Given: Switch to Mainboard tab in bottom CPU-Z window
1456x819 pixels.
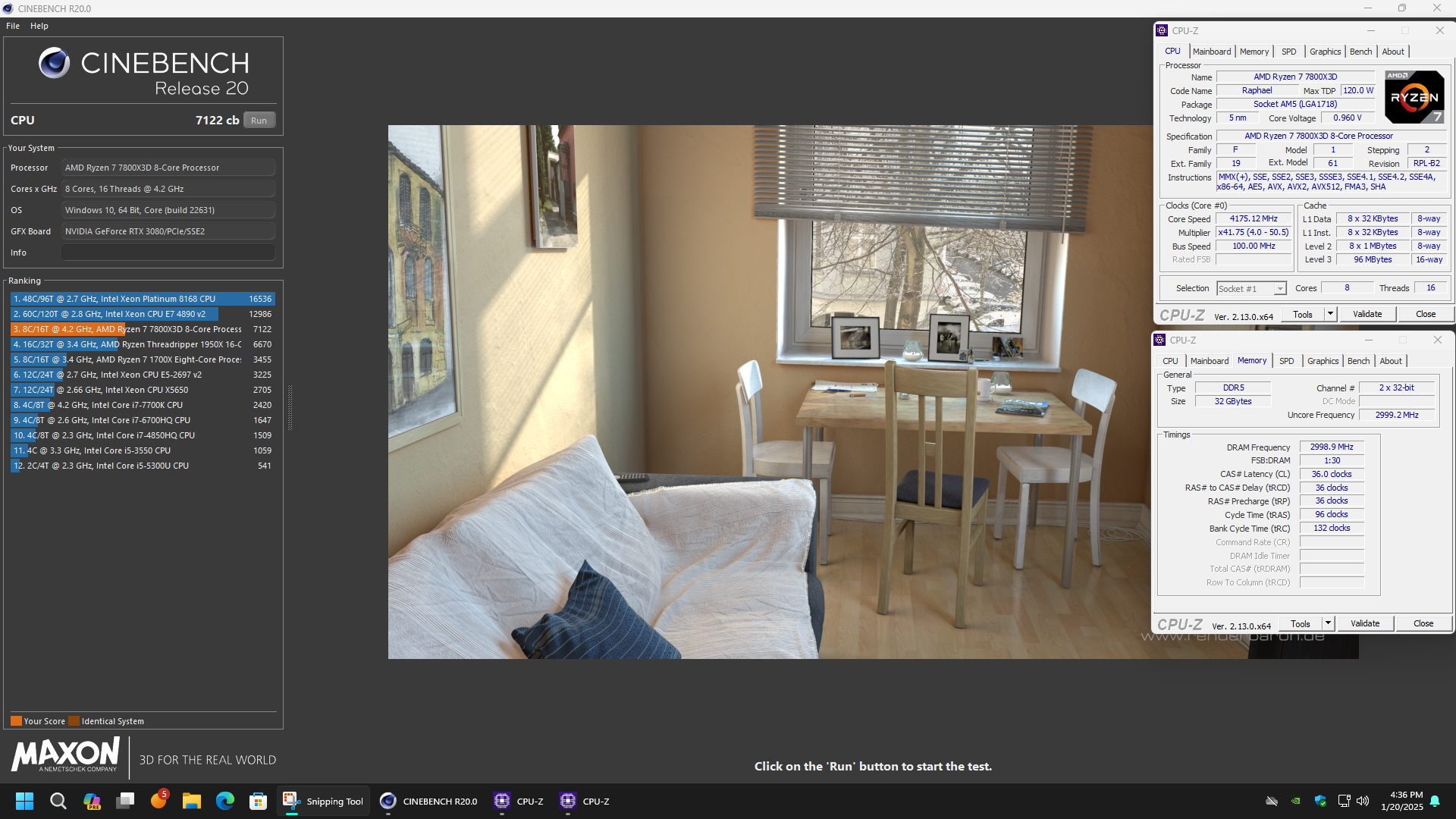Looking at the screenshot, I should tap(1210, 361).
